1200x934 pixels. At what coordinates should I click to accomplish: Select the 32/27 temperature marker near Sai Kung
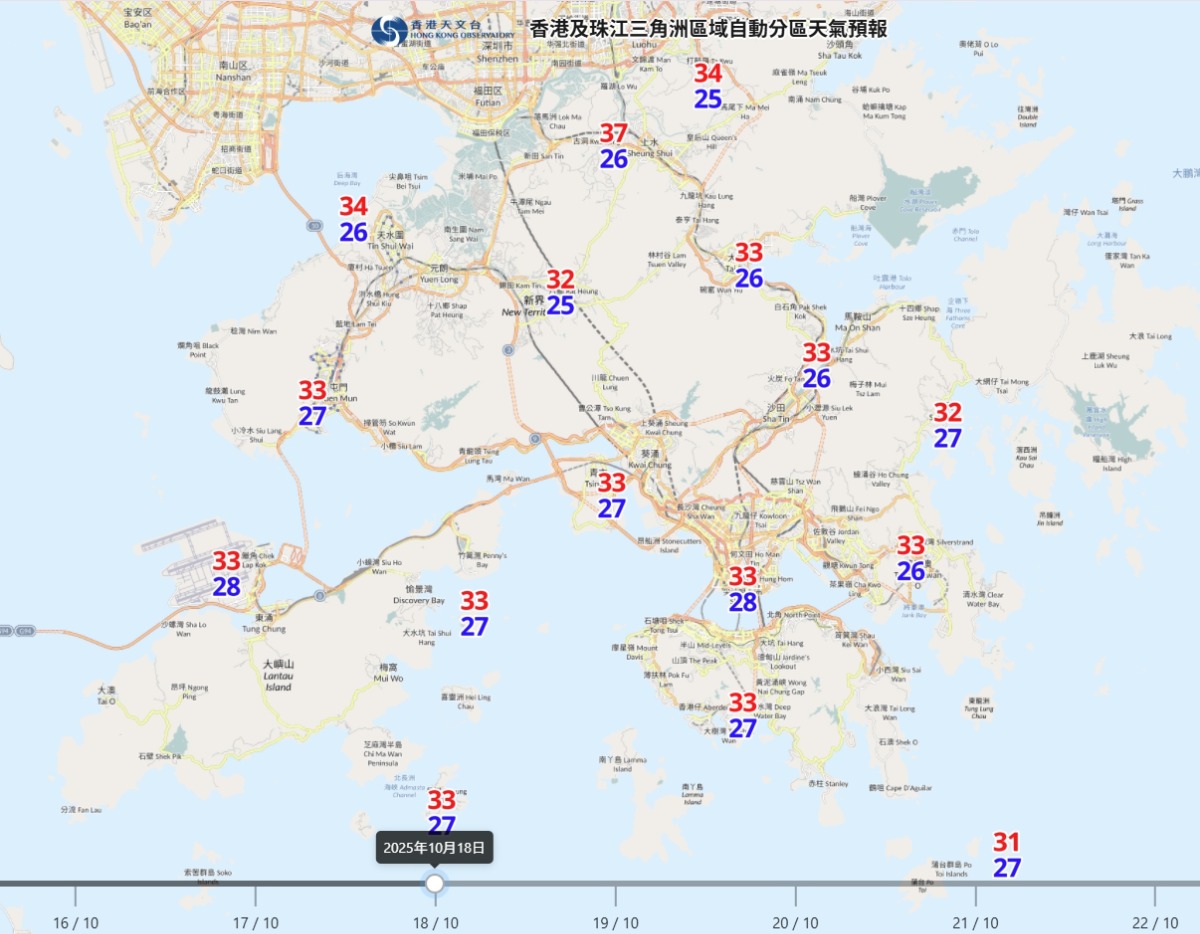point(948,425)
